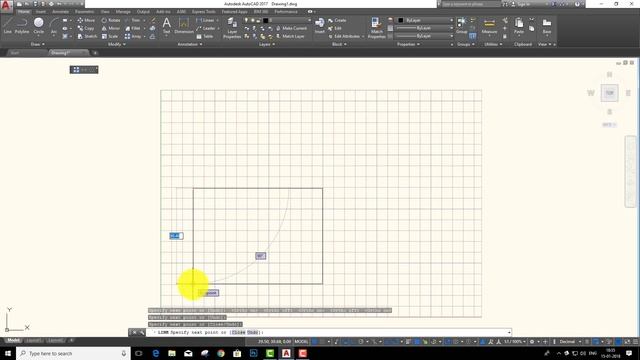Screen dimensions: 640x360
Task: Open the annotation scale 1:1 dropdown
Action: 514,341
